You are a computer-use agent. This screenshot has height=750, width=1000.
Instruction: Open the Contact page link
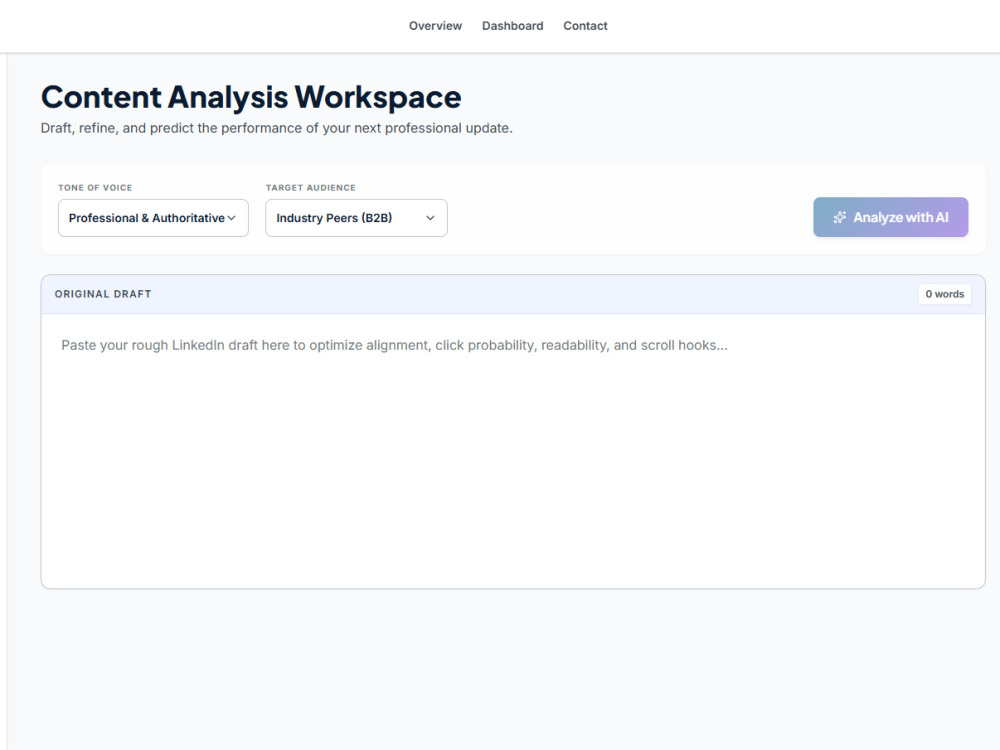coord(585,26)
